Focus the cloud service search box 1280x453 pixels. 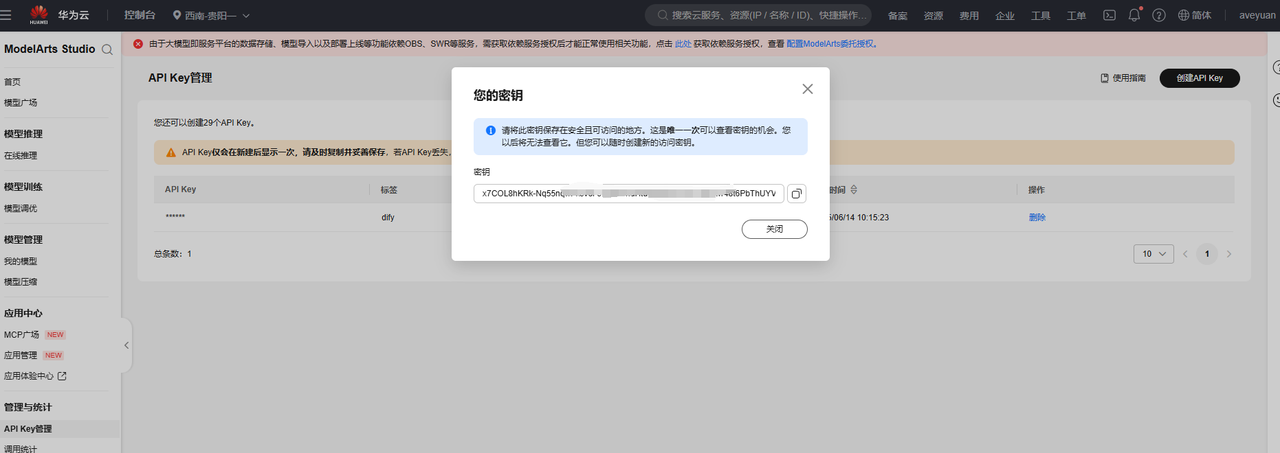758,15
